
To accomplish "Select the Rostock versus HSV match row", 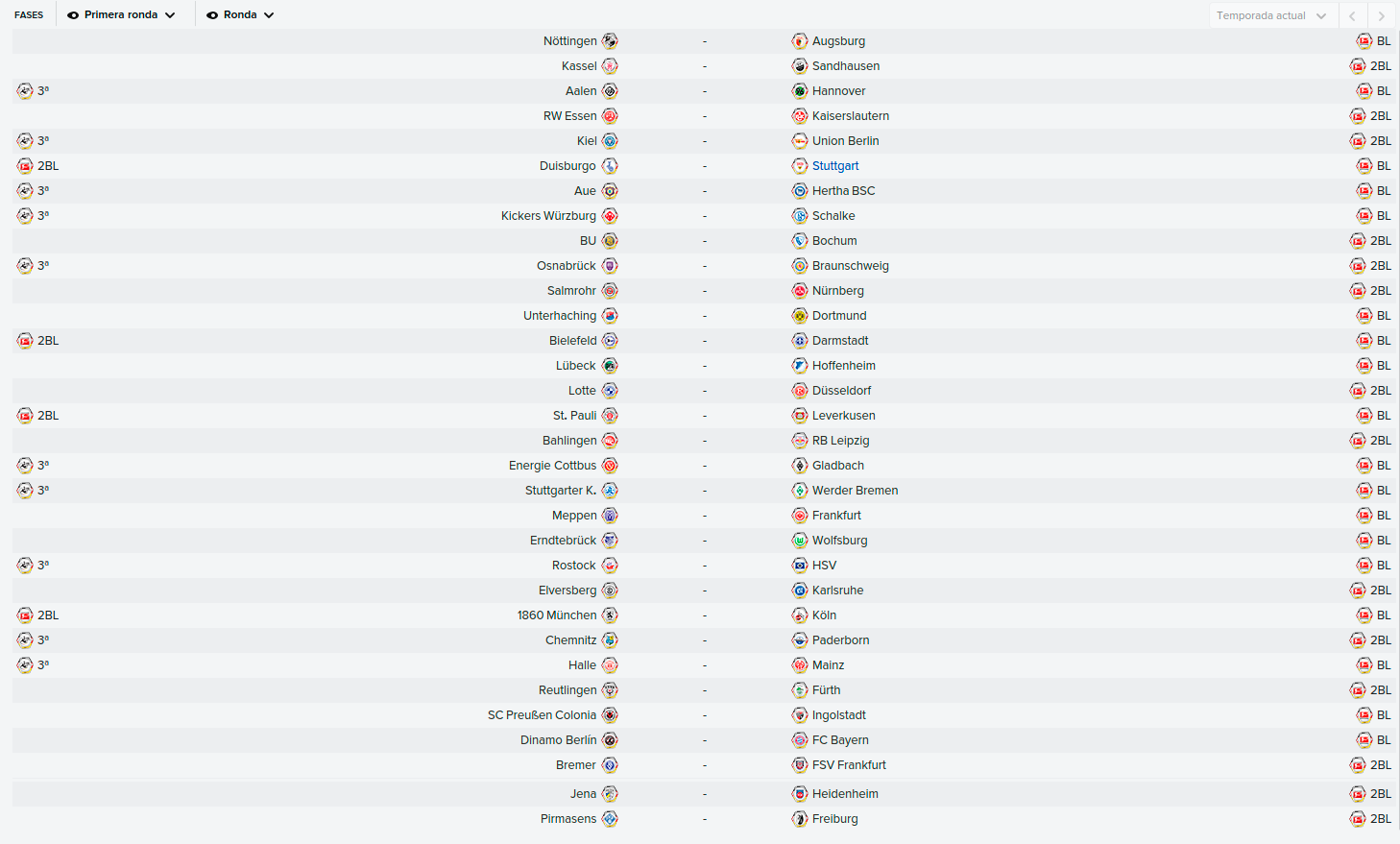I will pos(705,566).
